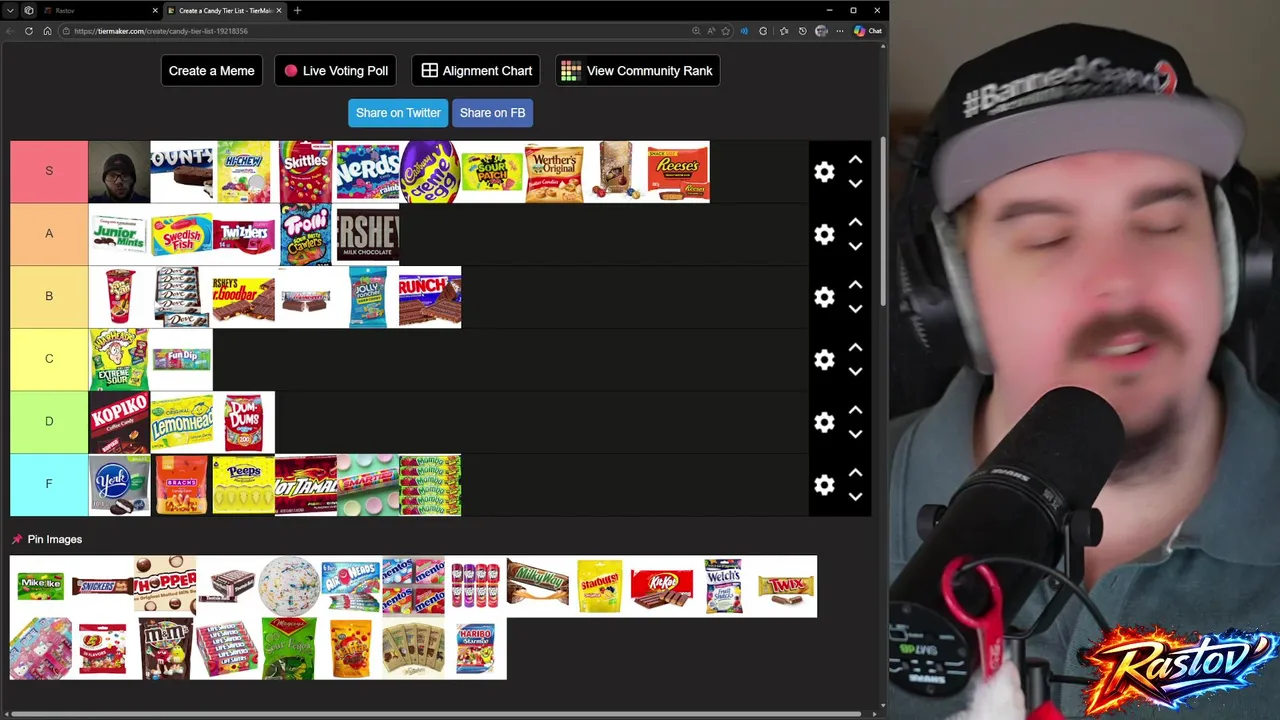Click the S tier label color cell

[x=49, y=171]
